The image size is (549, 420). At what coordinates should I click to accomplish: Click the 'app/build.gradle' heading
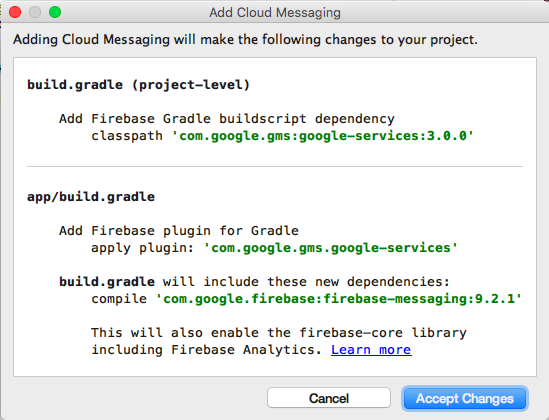click(x=91, y=197)
